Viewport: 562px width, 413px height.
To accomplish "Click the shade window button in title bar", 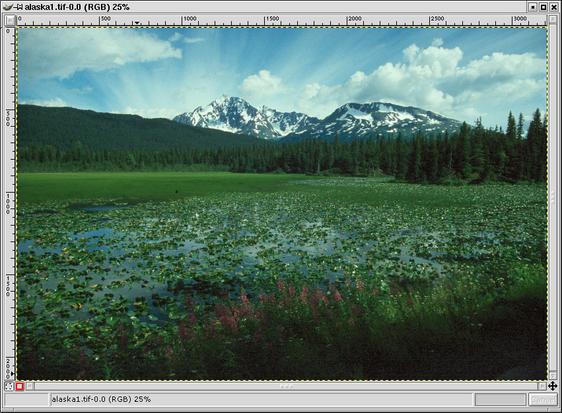I will coord(533,7).
